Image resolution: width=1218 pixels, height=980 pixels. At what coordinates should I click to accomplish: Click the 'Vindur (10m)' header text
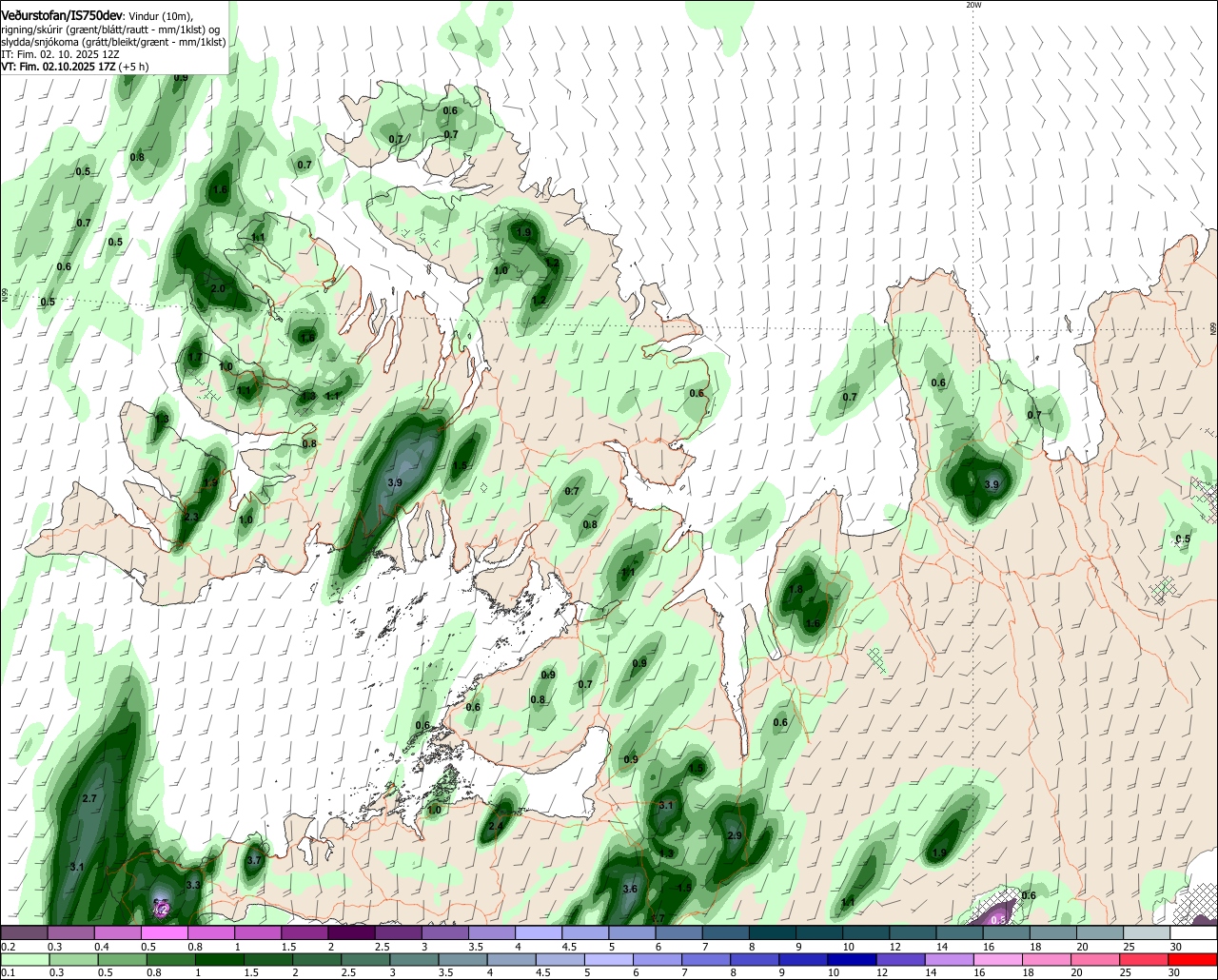(161, 17)
